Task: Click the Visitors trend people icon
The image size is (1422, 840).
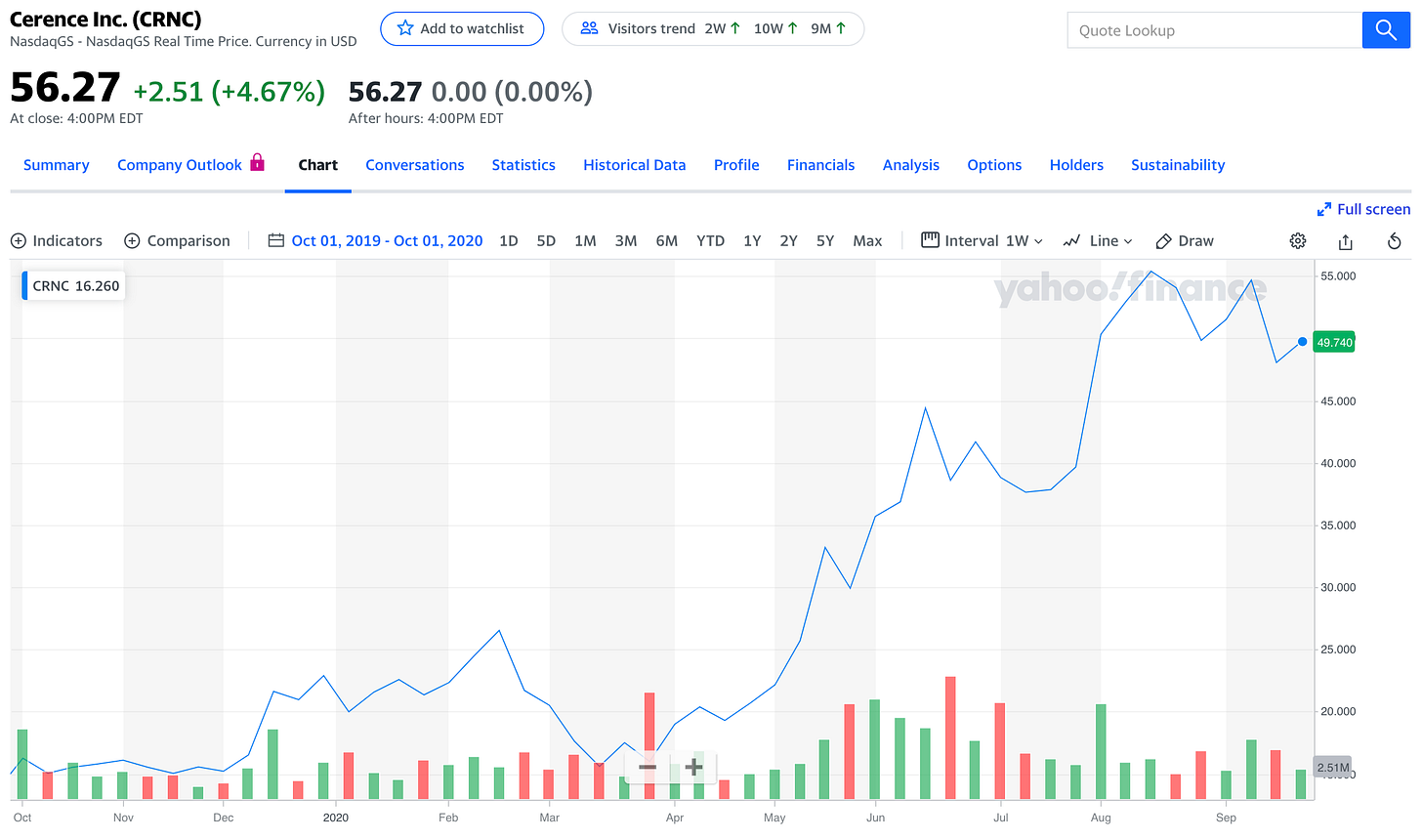Action: (x=589, y=28)
